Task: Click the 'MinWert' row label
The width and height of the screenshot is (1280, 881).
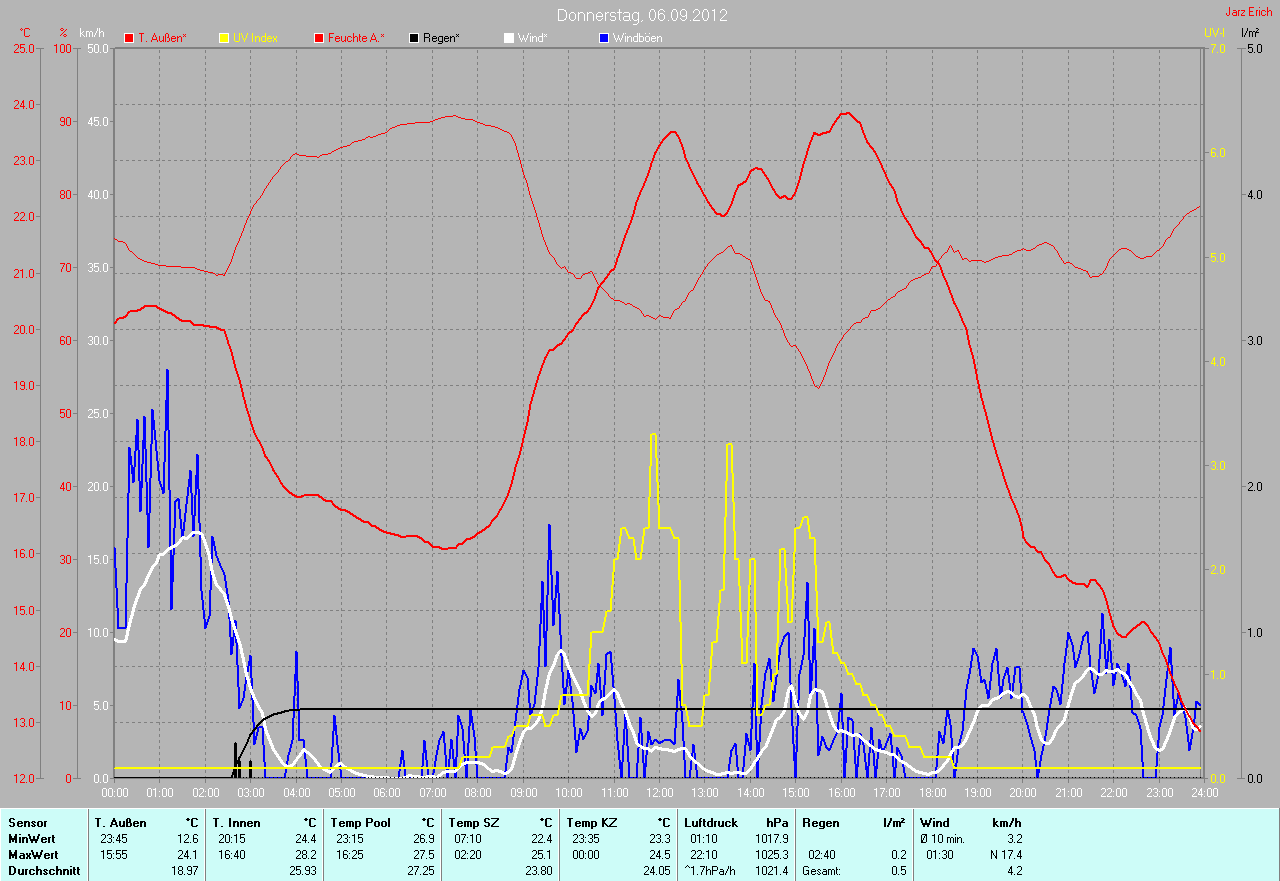Action: pos(32,839)
